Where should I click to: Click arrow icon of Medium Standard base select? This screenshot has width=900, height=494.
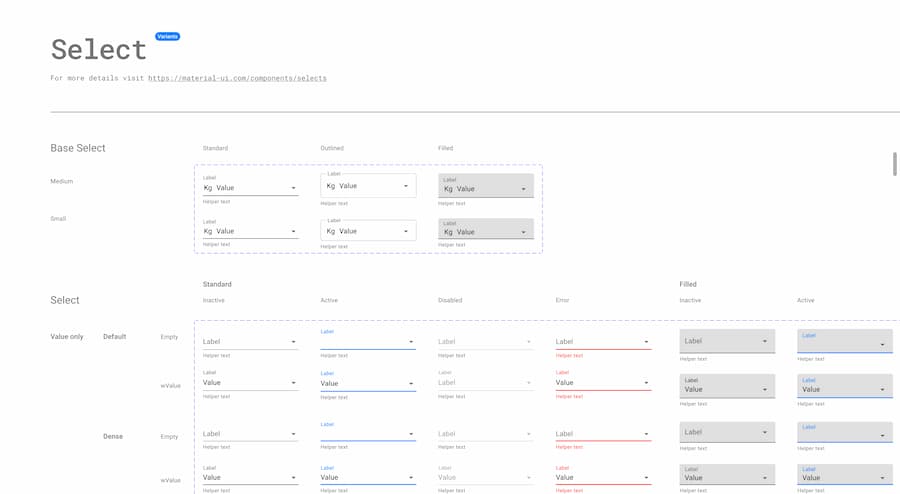click(293, 188)
